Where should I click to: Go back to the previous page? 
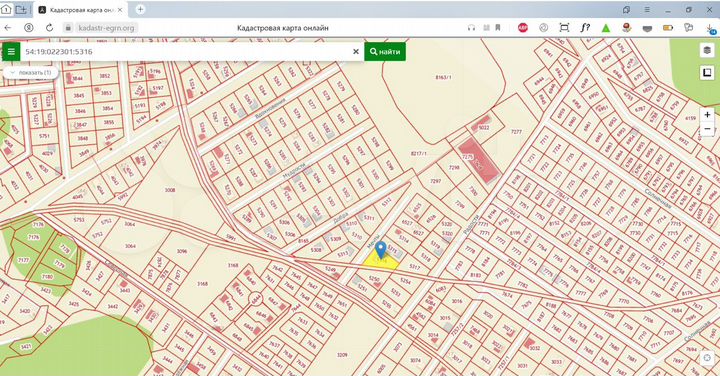pos(8,28)
